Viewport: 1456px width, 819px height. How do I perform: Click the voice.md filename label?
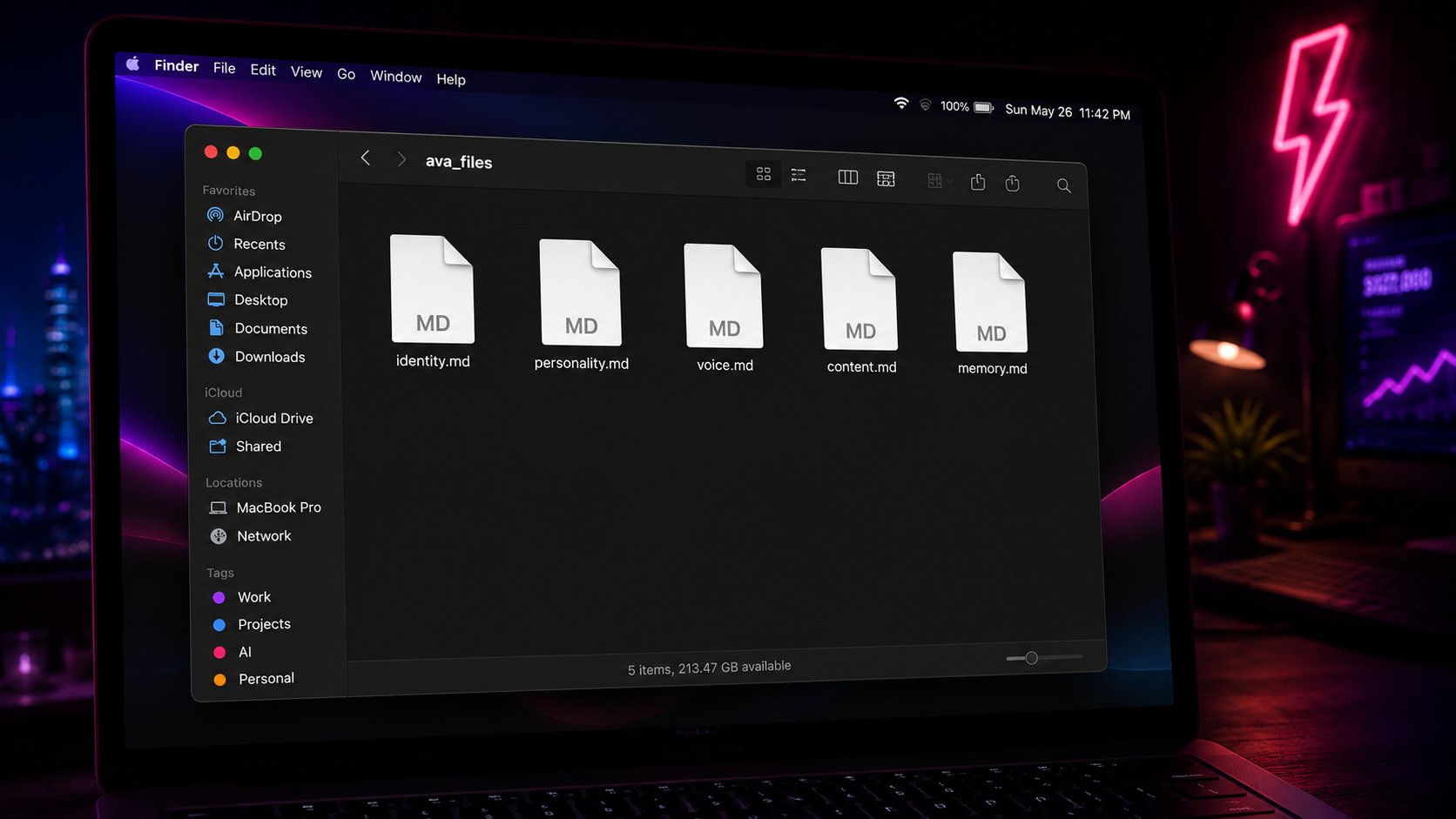[725, 365]
